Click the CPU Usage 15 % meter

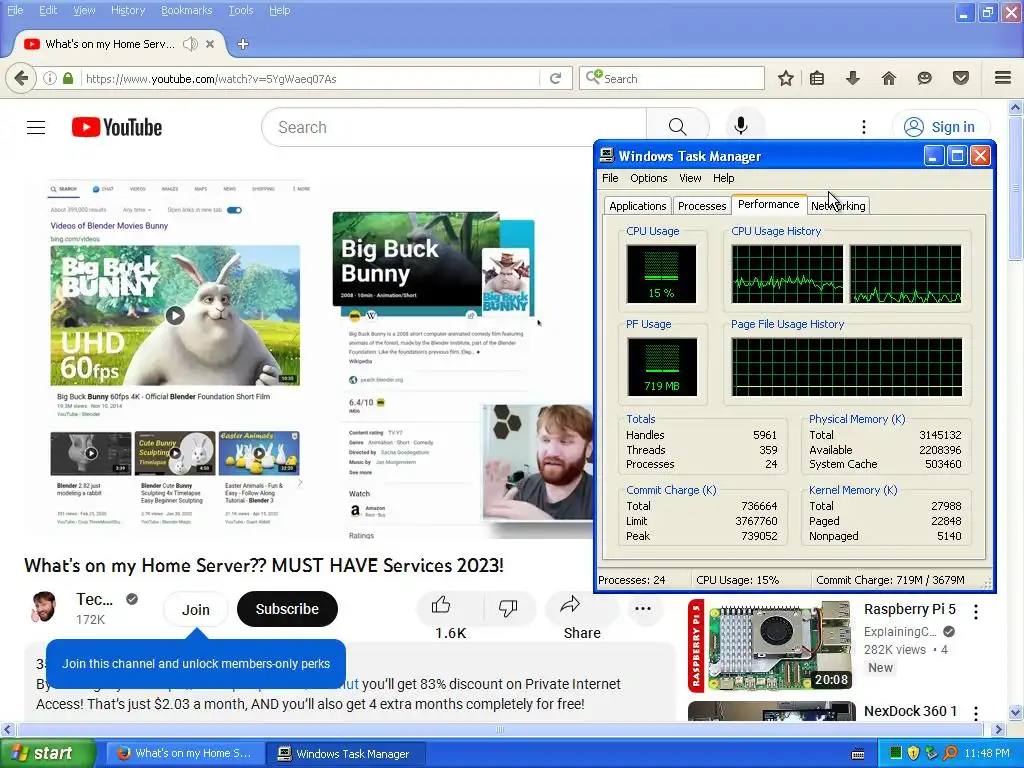(661, 274)
